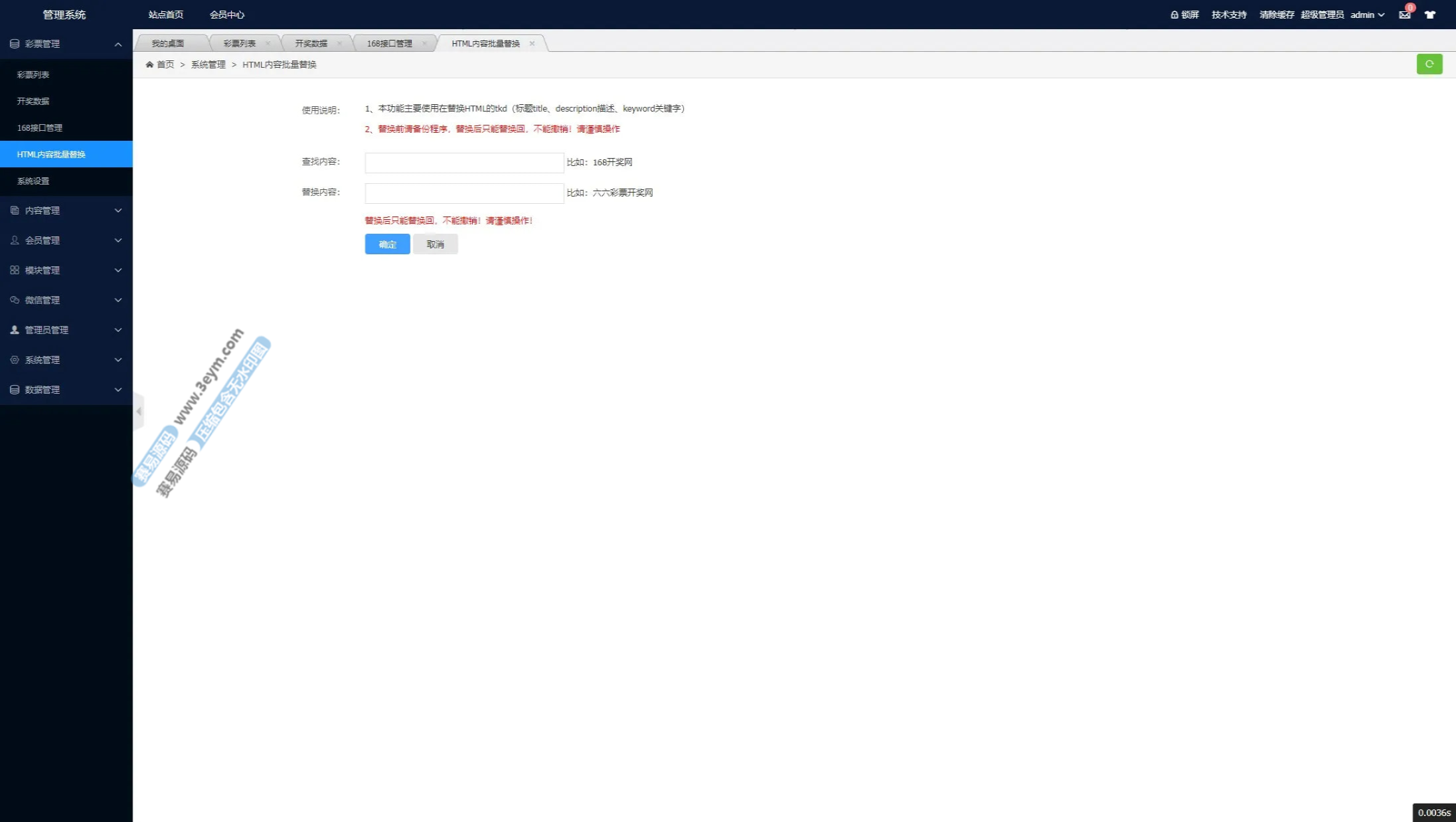Viewport: 1456px width, 822px height.
Task: Collapse the sidebar with the arrow handle
Action: click(139, 412)
